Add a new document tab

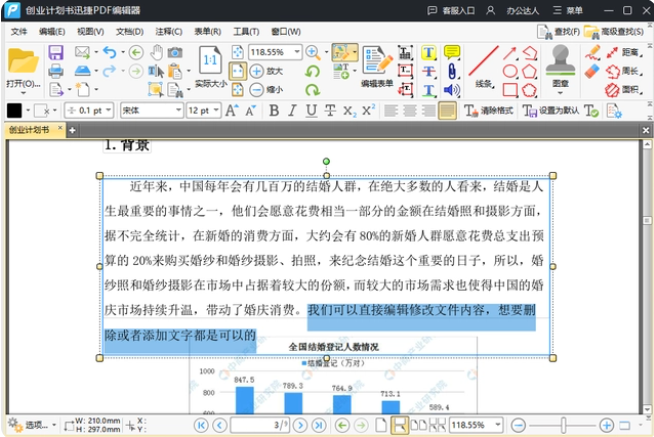72,131
